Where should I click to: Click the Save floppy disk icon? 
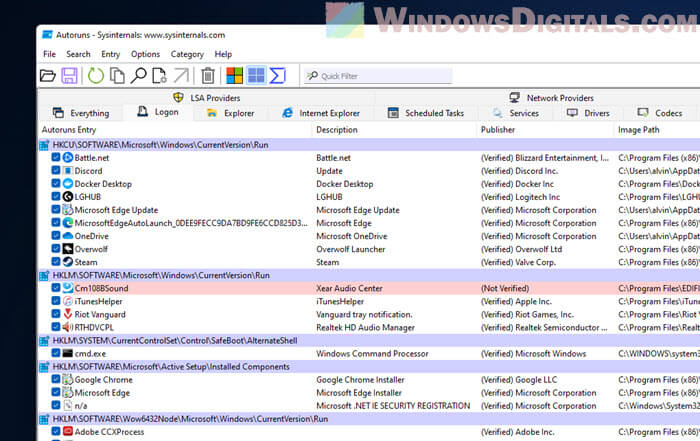69,76
